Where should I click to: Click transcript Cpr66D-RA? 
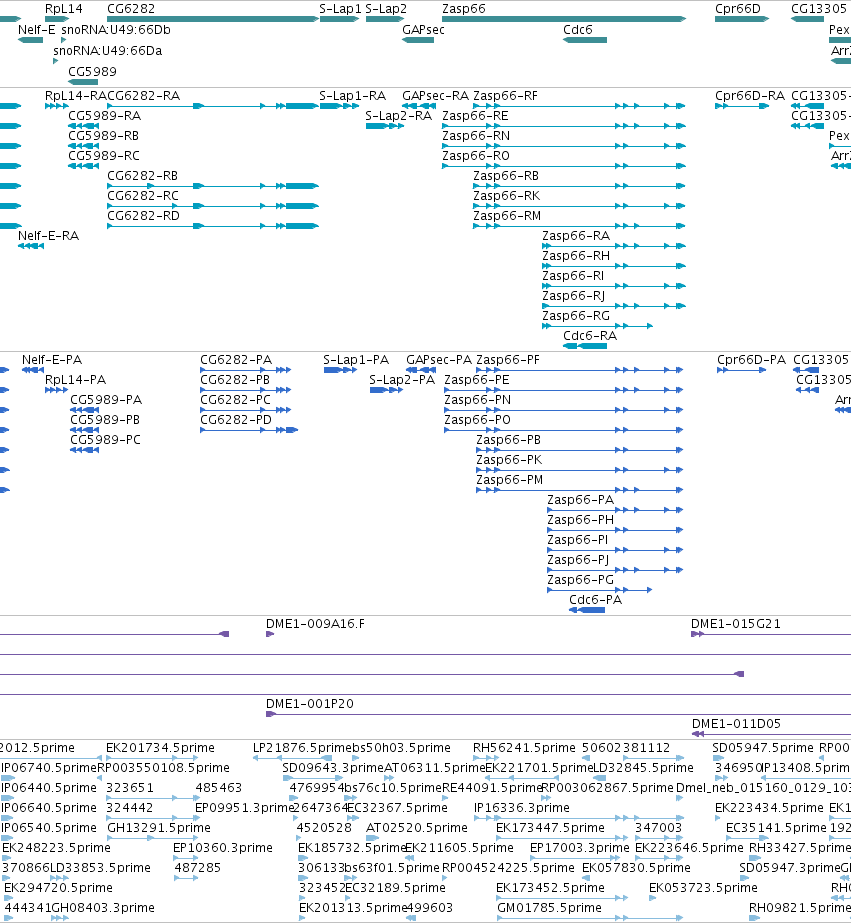[750, 96]
